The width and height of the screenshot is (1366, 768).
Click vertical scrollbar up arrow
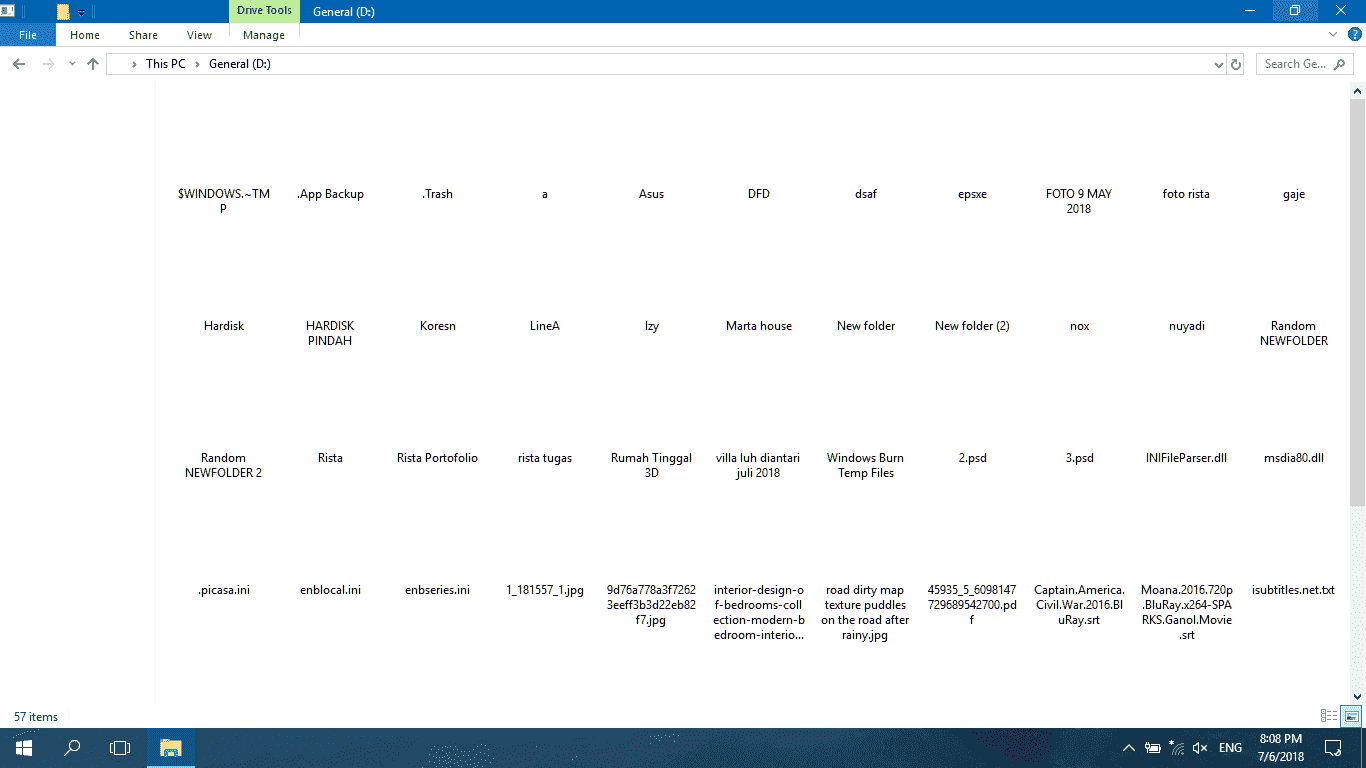tap(1358, 91)
